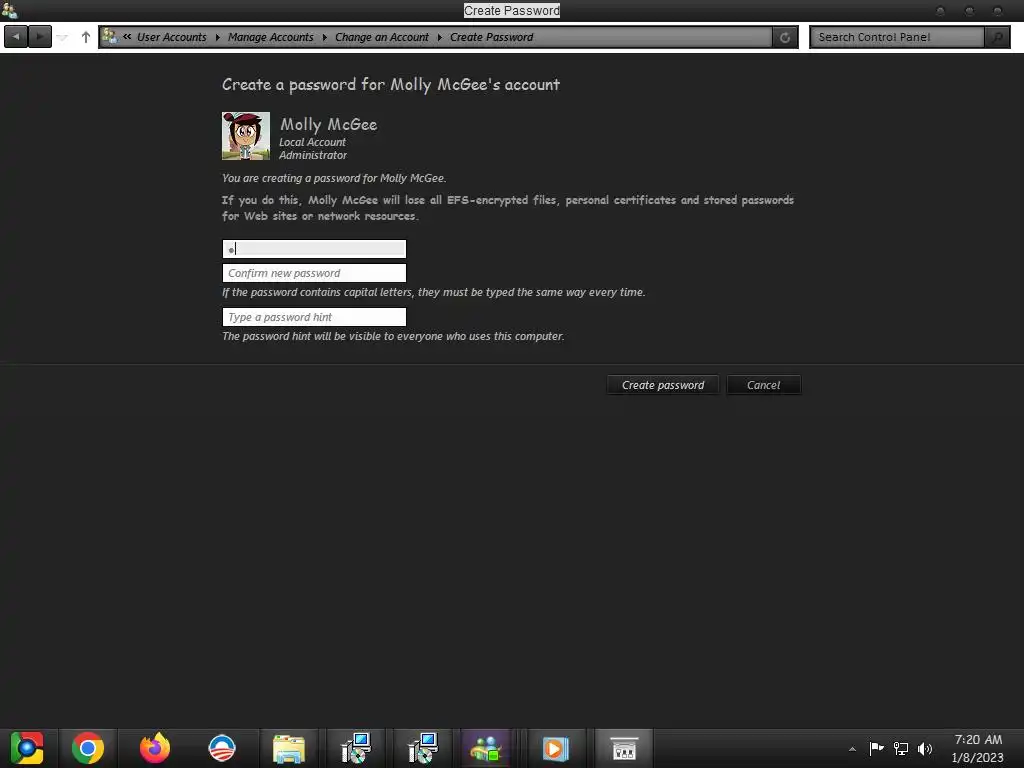The image size is (1024, 768).
Task: Open the volume speaker tray icon
Action: [925, 748]
